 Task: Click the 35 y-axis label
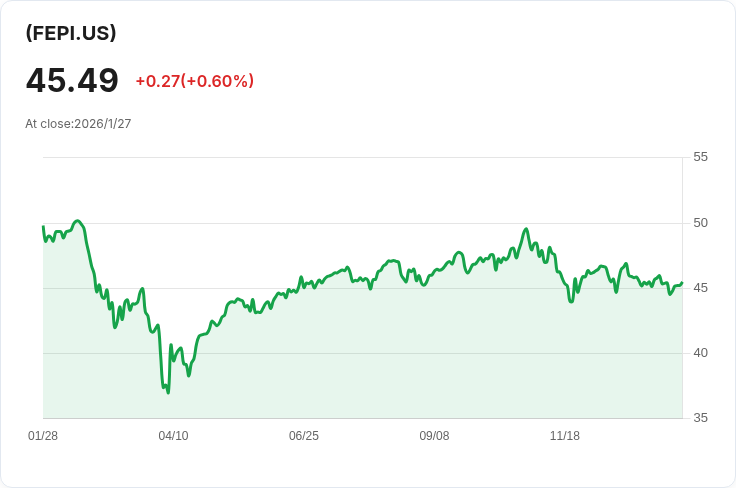coord(700,418)
